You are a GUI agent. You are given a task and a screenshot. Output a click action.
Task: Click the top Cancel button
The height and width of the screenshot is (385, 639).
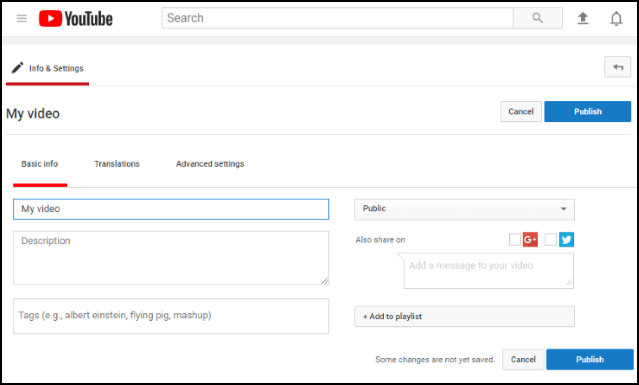click(x=521, y=112)
